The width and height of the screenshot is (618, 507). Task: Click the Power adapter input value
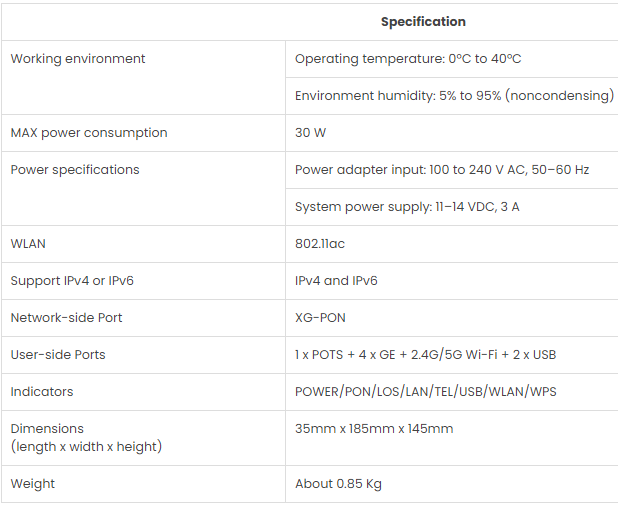[x=442, y=170]
